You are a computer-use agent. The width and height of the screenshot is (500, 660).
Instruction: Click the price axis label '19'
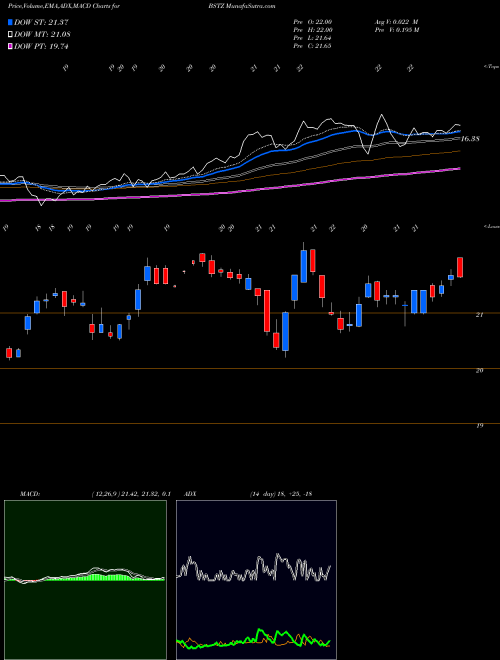tap(479, 426)
